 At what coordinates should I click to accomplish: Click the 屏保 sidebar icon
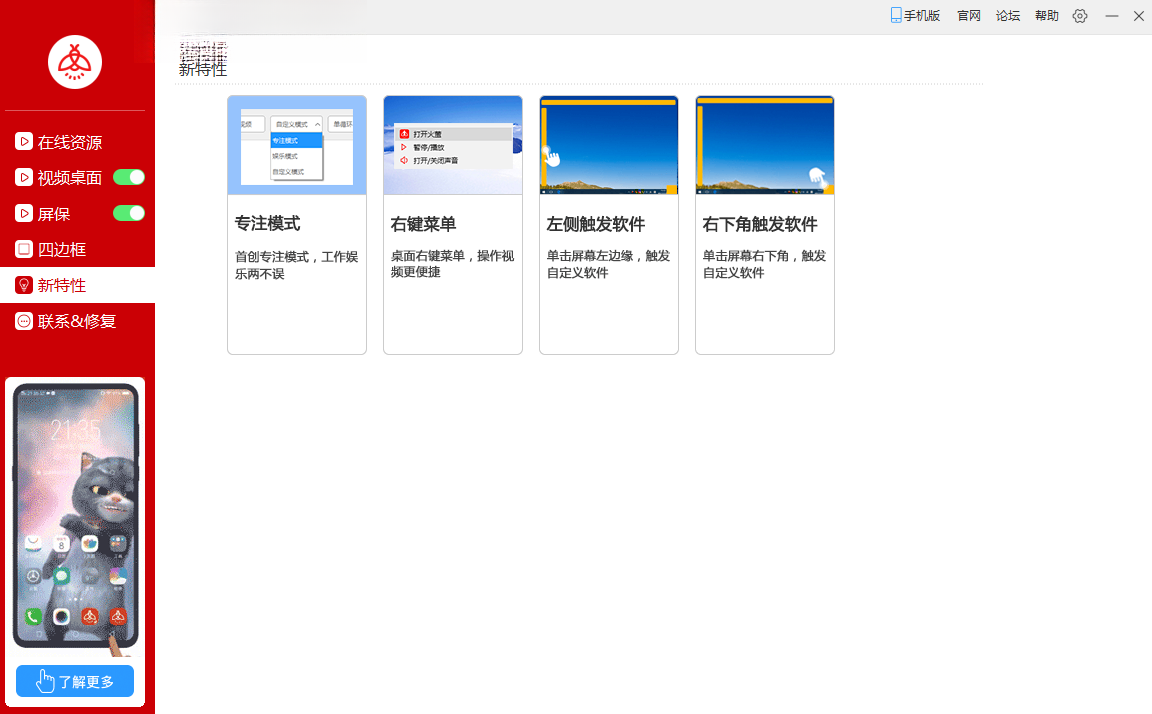(x=24, y=213)
